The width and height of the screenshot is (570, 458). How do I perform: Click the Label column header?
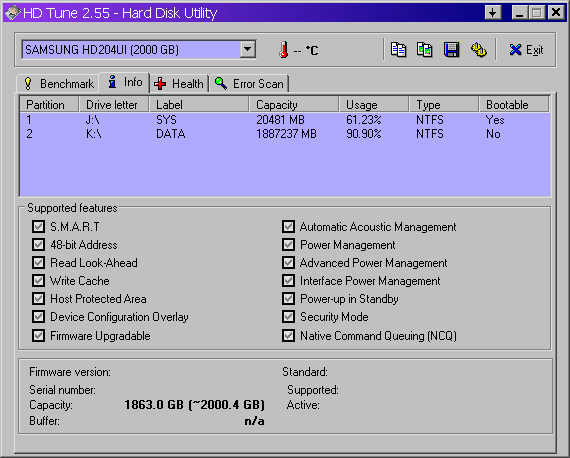pyautogui.click(x=199, y=105)
